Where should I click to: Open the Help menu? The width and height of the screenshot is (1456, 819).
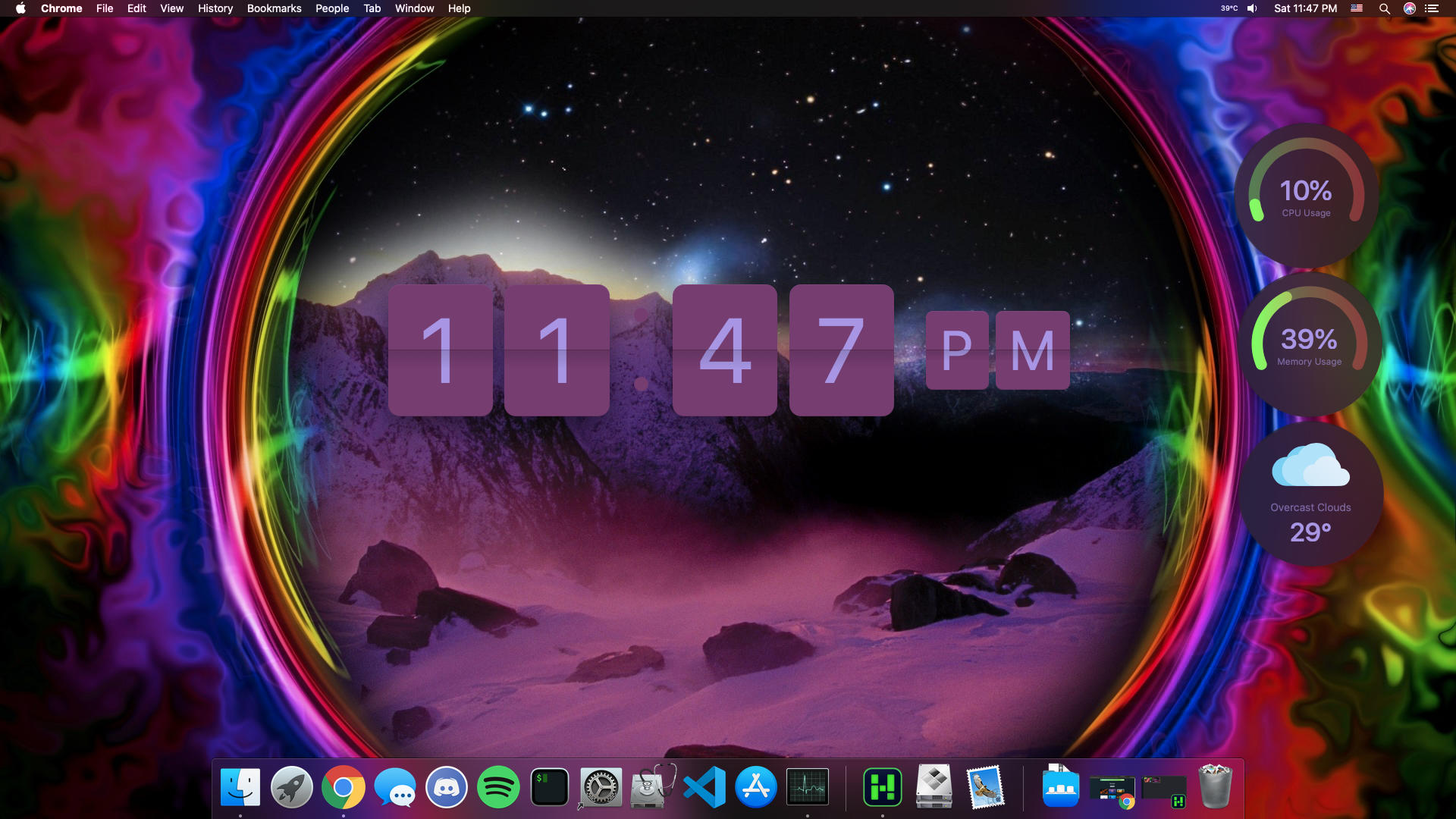[459, 8]
